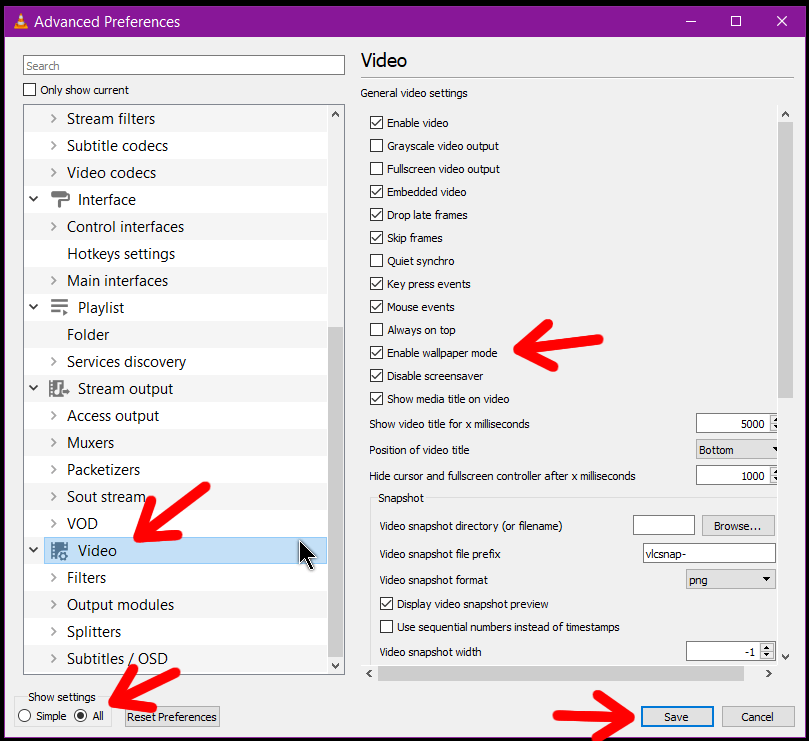Click Reset Preferences button
Screen dimensions: 809x741
click(172, 716)
